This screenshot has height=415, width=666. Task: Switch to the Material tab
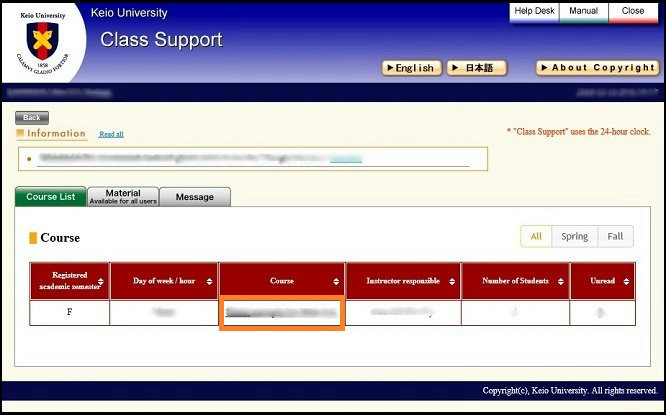[123, 196]
